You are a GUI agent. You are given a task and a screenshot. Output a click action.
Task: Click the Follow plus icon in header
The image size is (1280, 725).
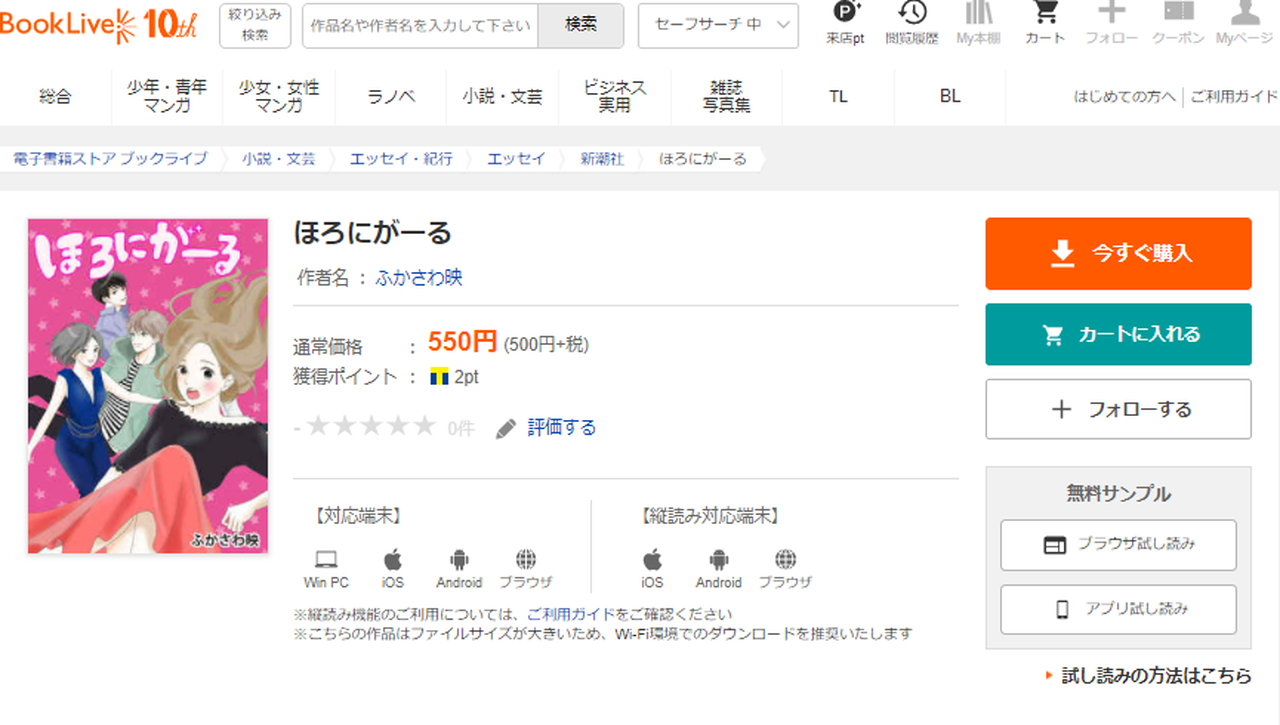point(1111,14)
